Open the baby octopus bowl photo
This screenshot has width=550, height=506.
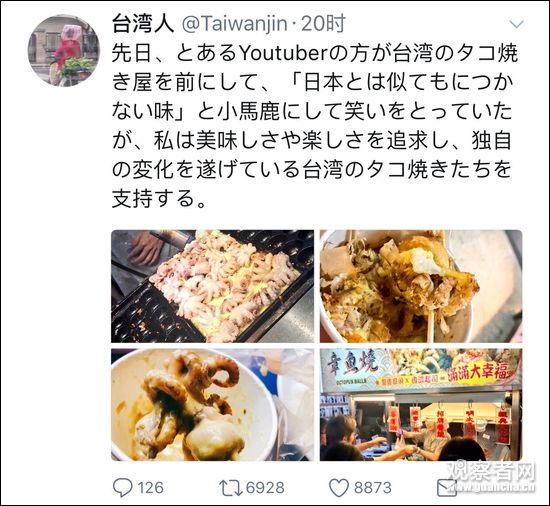tap(213, 405)
